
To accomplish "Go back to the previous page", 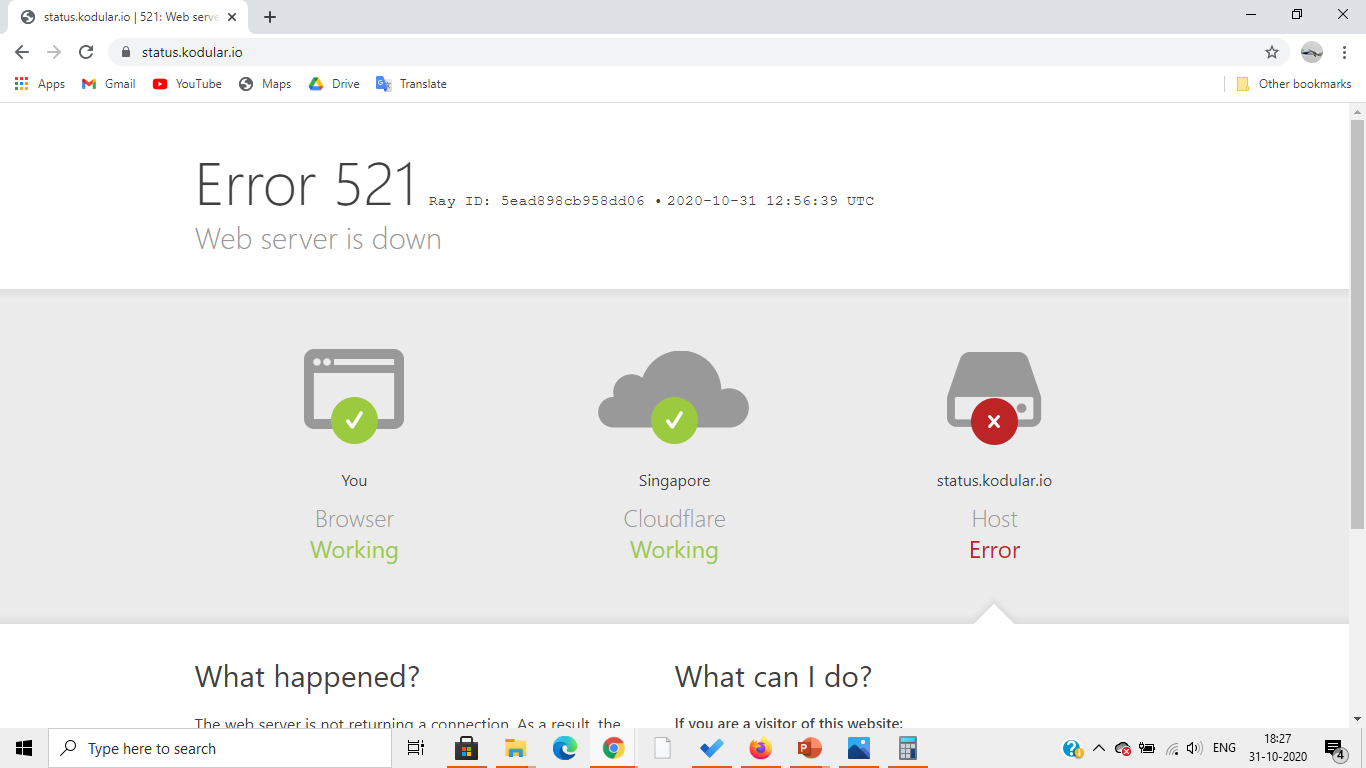I will pos(22,52).
